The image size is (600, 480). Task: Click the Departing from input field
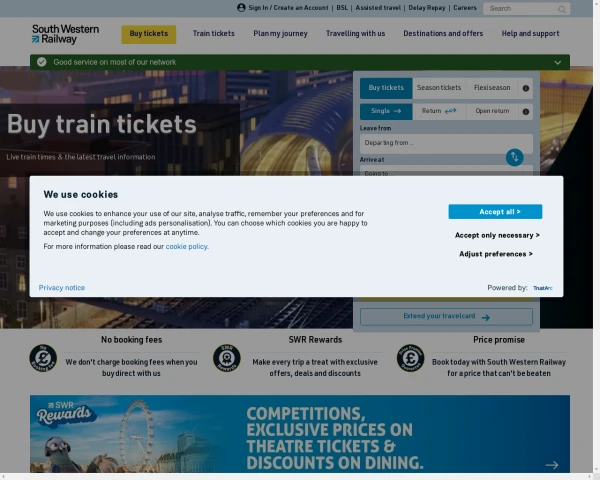point(446,144)
